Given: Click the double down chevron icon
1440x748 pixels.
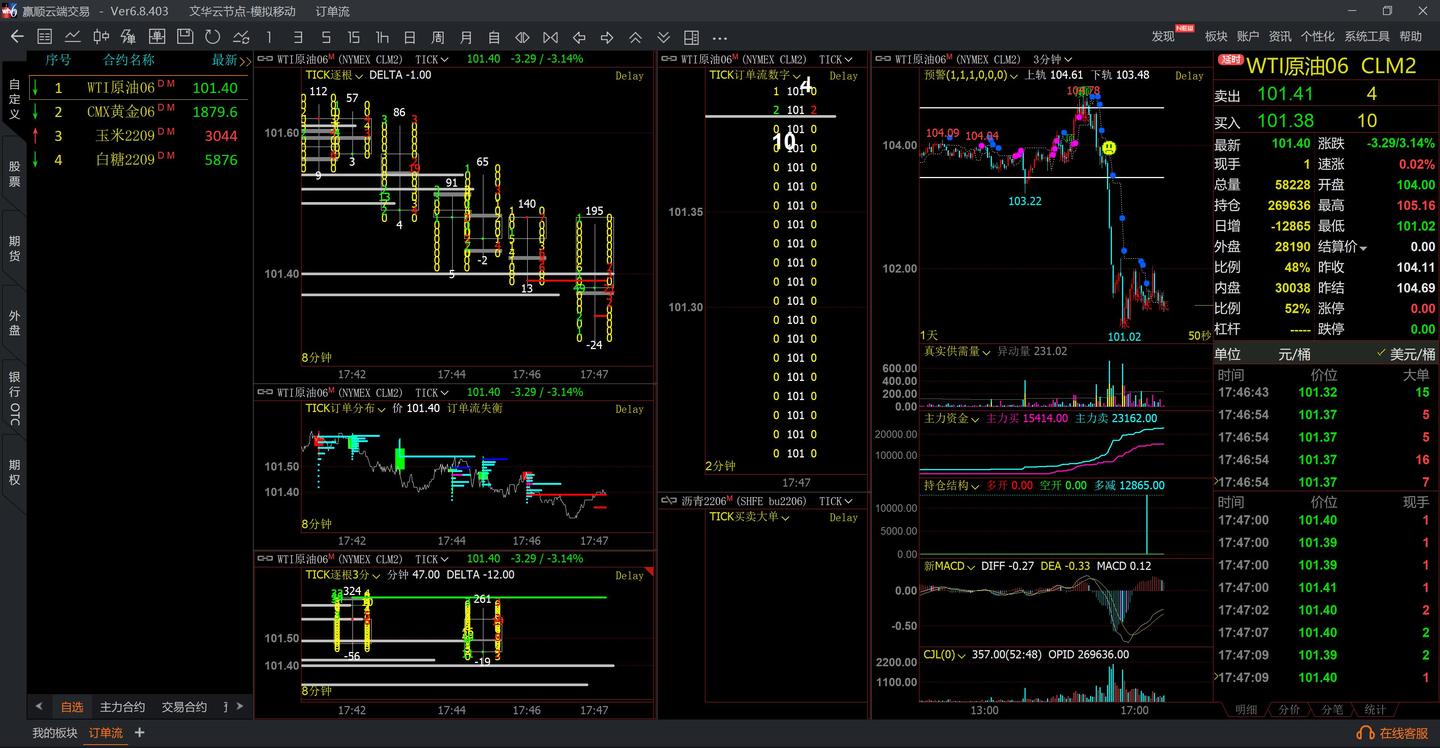Looking at the screenshot, I should (x=663, y=37).
